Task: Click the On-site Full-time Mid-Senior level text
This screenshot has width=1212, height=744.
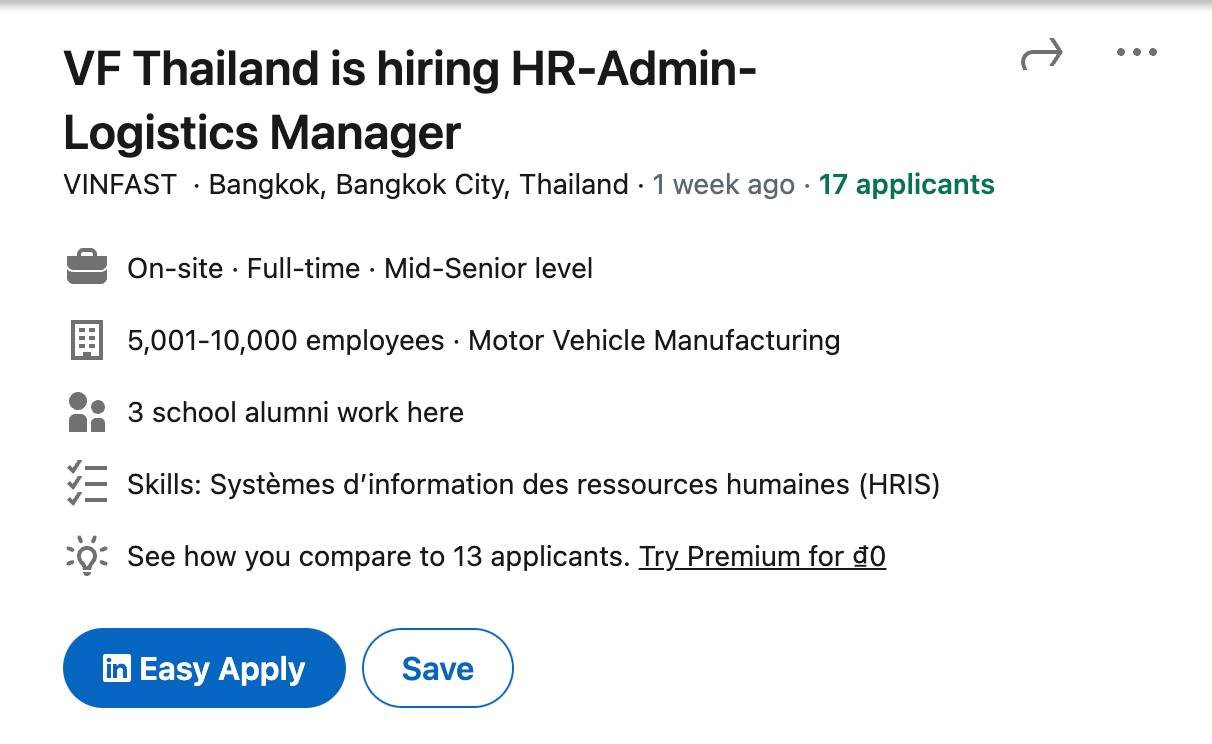Action: 360,269
